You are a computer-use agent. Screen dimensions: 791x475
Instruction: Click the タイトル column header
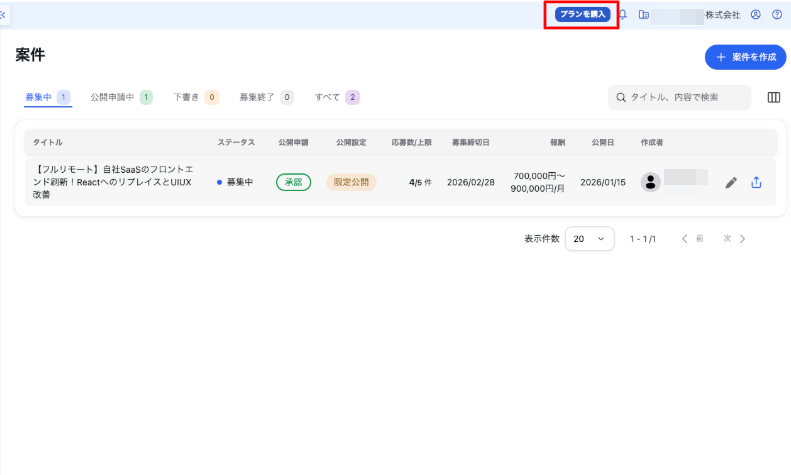47,142
